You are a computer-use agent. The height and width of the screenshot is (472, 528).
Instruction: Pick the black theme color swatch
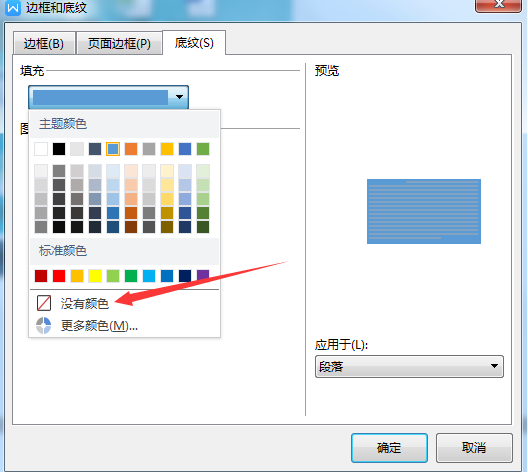(x=59, y=149)
